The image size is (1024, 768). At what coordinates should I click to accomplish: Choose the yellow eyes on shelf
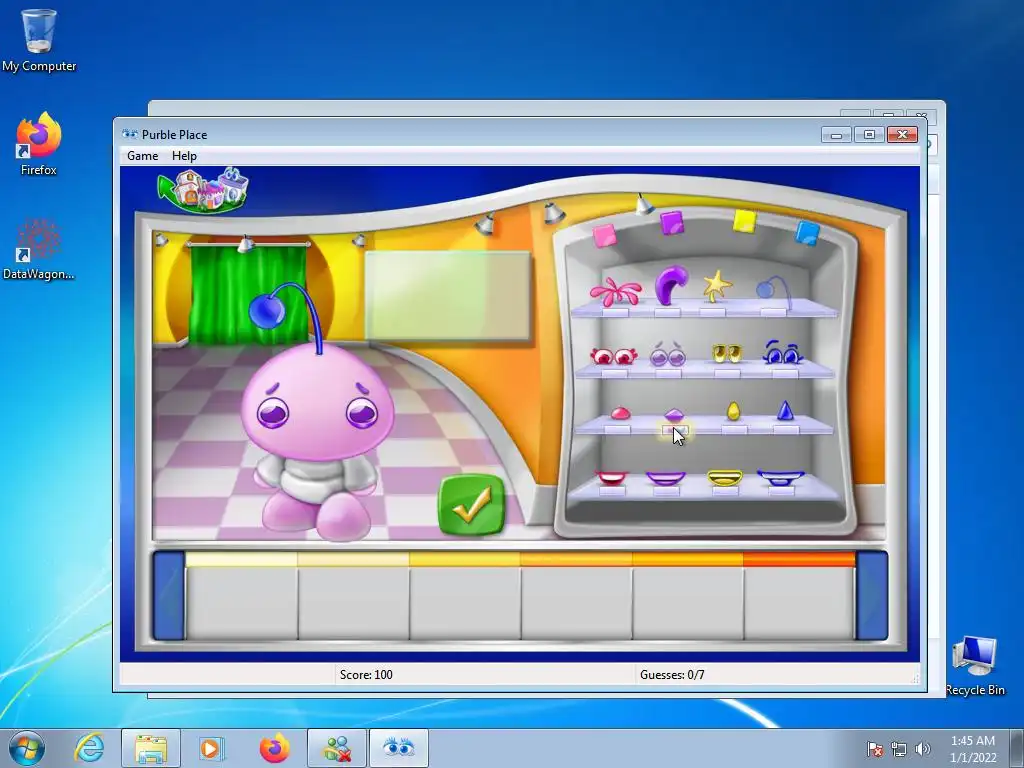pos(726,353)
